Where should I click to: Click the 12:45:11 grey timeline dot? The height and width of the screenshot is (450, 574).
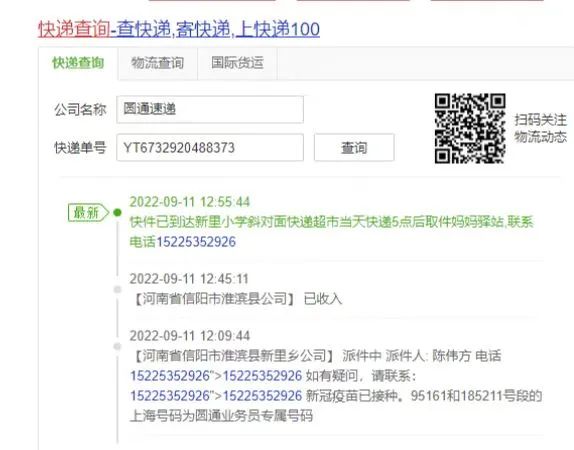[118, 289]
